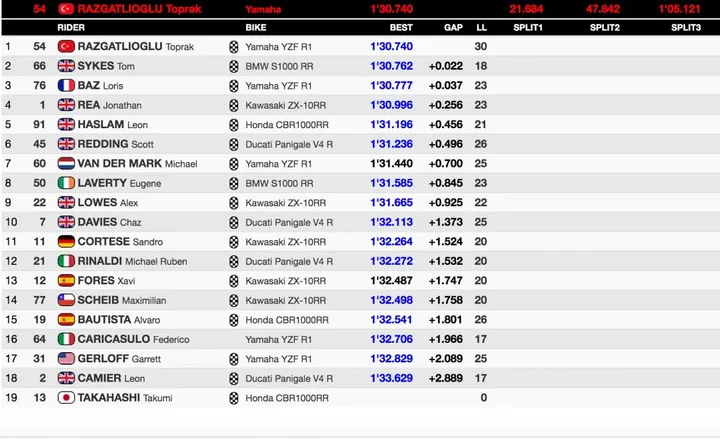Click the Italian flag beside RINALDI Michael Ruben

click(66, 261)
